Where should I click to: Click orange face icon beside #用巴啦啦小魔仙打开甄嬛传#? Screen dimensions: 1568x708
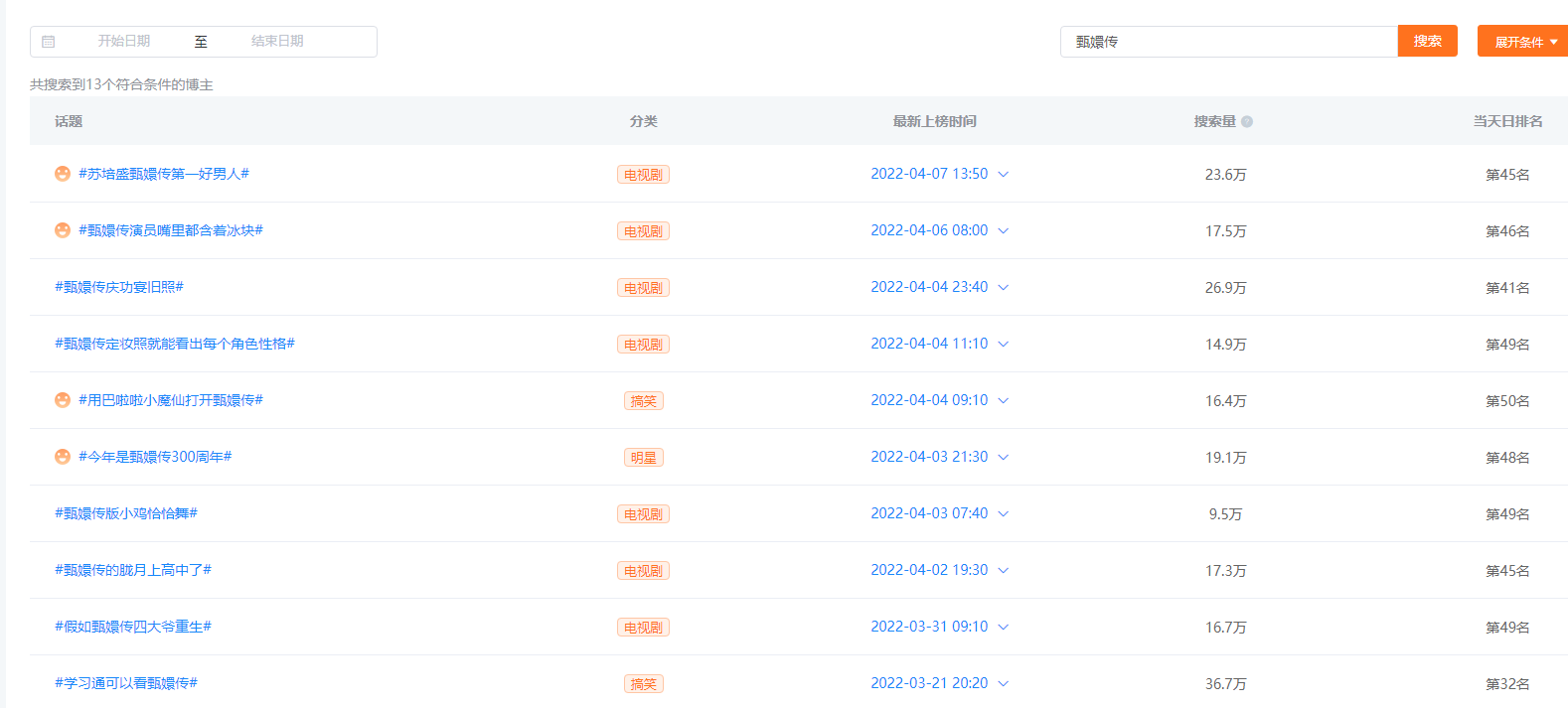(x=63, y=400)
